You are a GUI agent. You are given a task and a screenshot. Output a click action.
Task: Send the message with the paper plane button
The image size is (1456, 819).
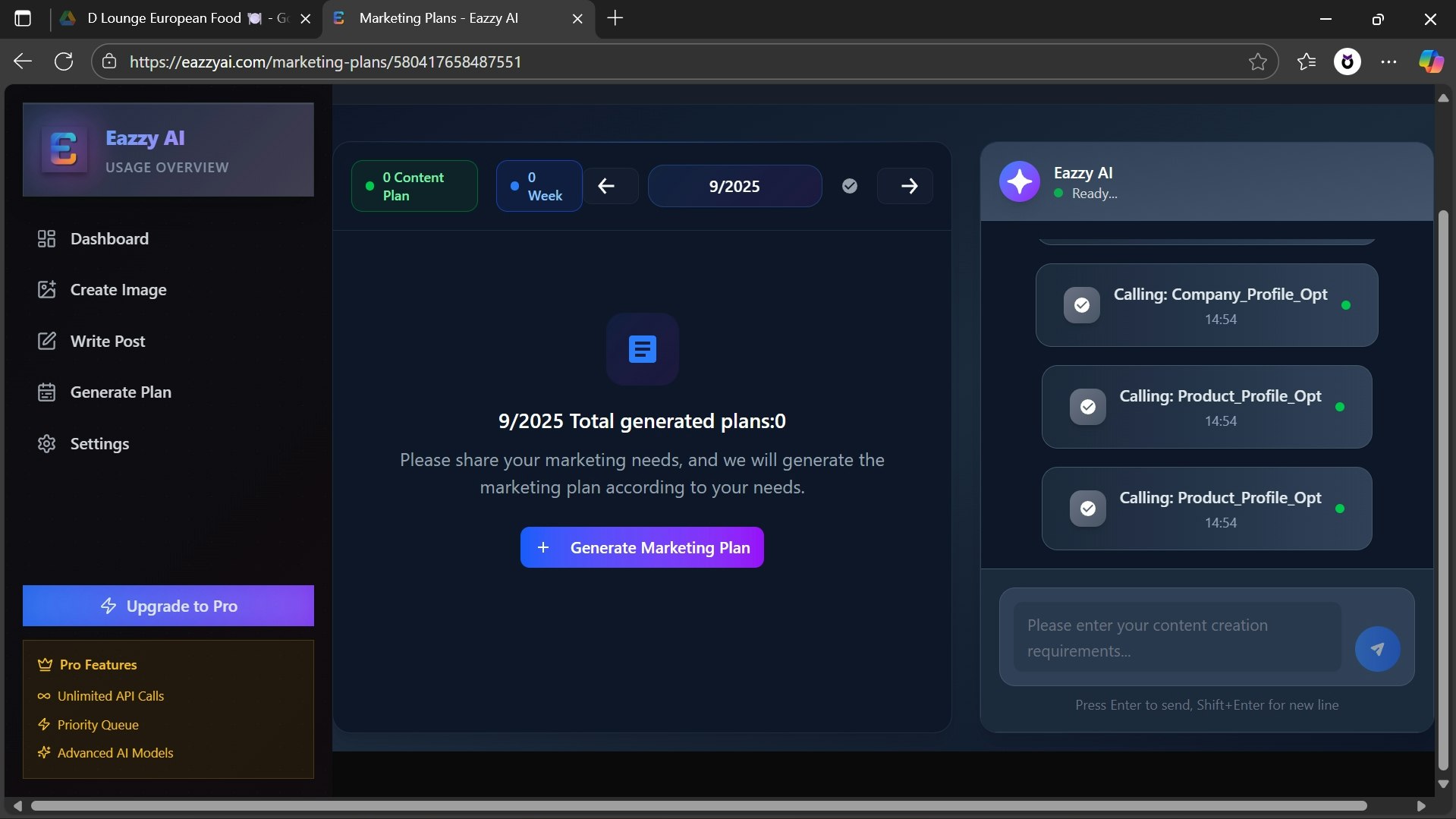coord(1377,649)
